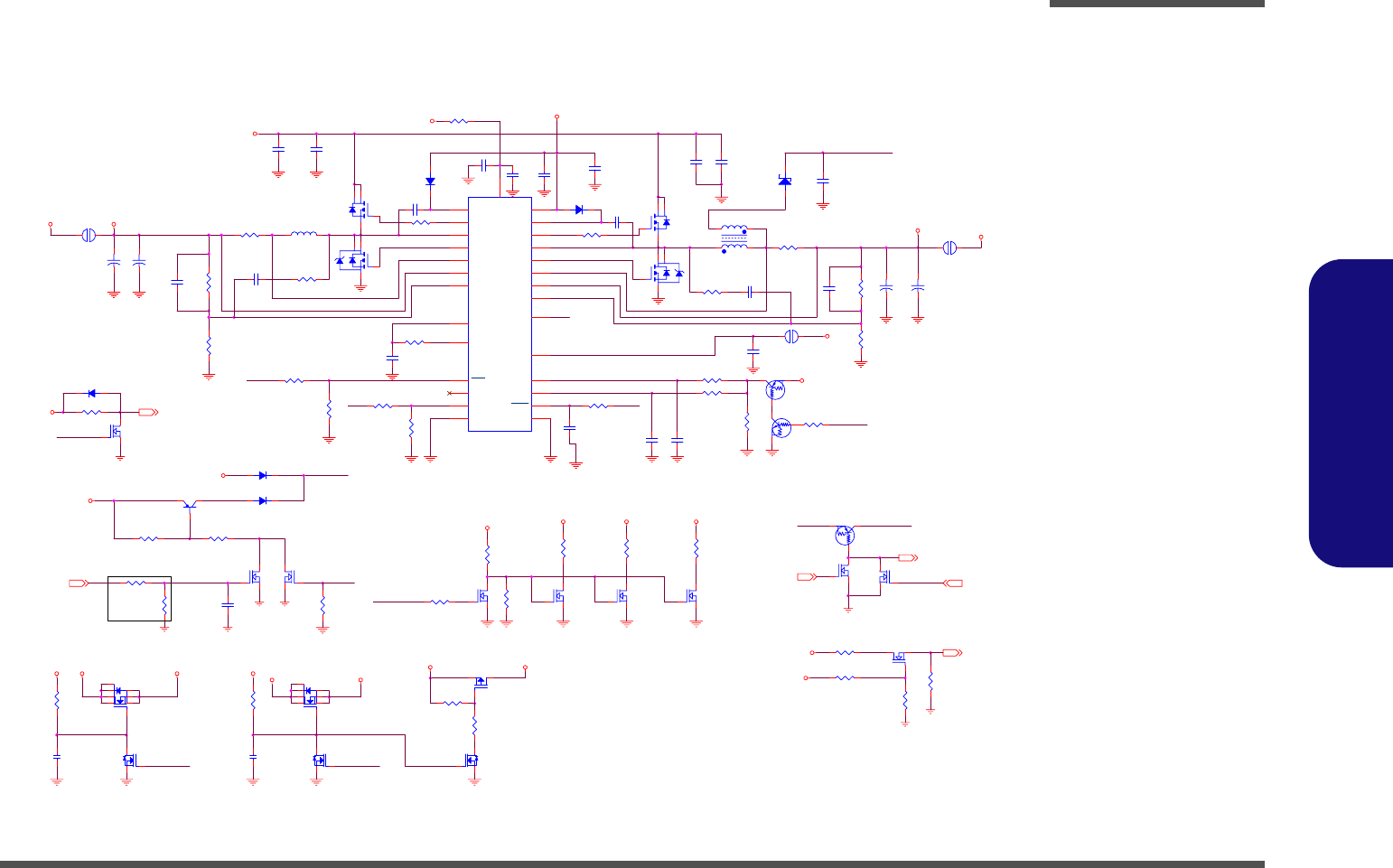1393x868 pixels.
Task: Click the dark blue tab on right edge
Action: [1351, 414]
